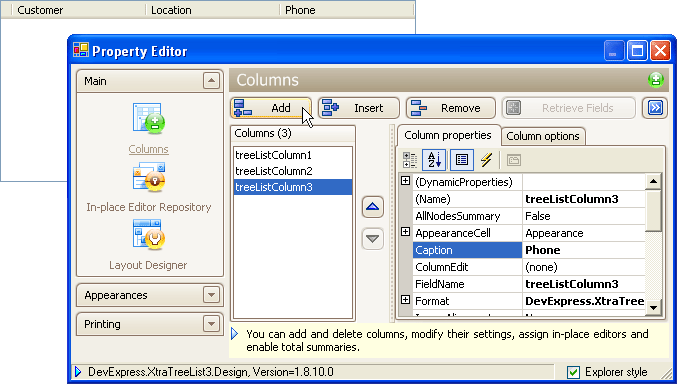Open the Layout Designer icon
The width and height of the screenshot is (678, 385).
tap(149, 234)
